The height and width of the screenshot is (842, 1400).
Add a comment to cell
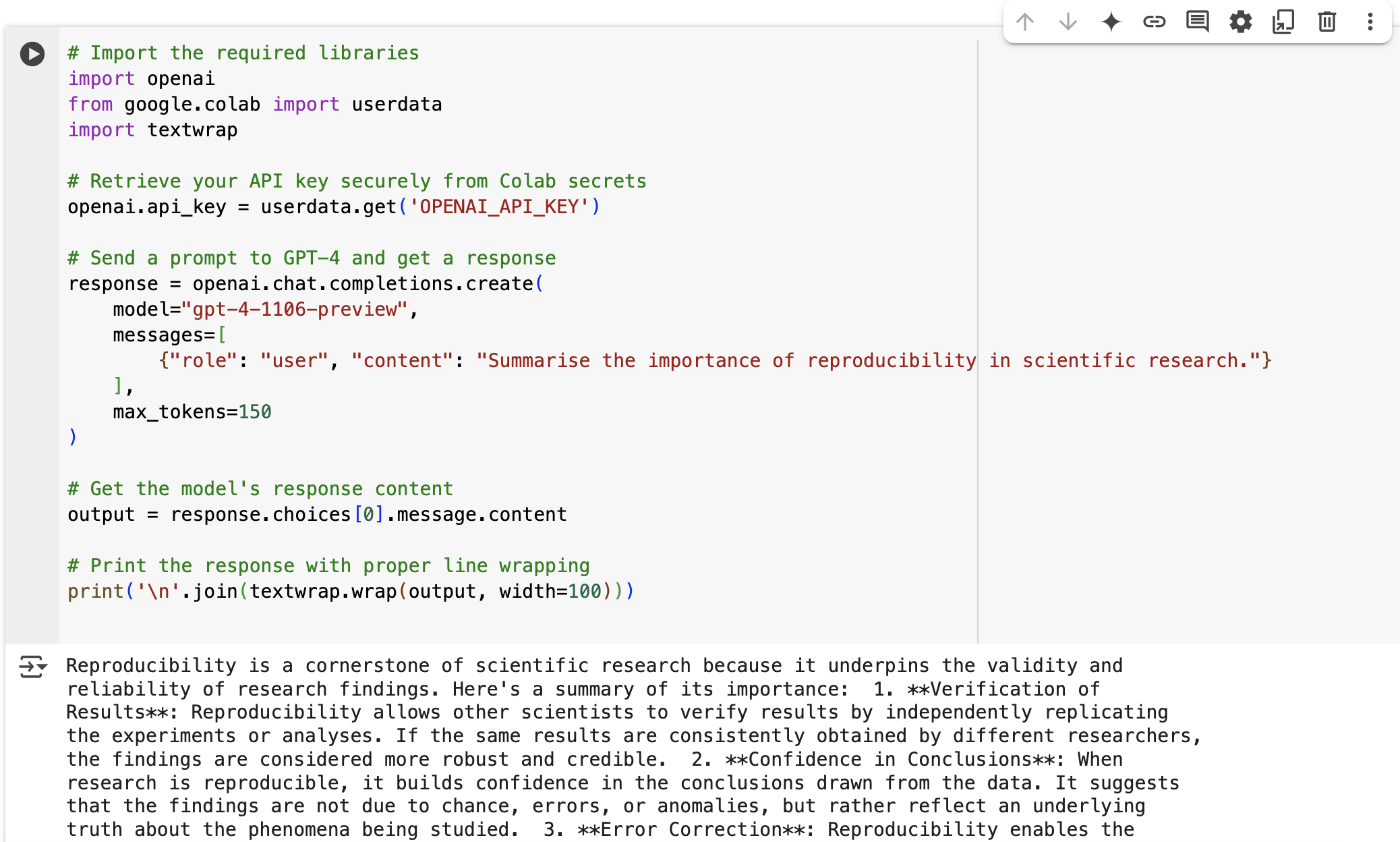click(x=1197, y=22)
